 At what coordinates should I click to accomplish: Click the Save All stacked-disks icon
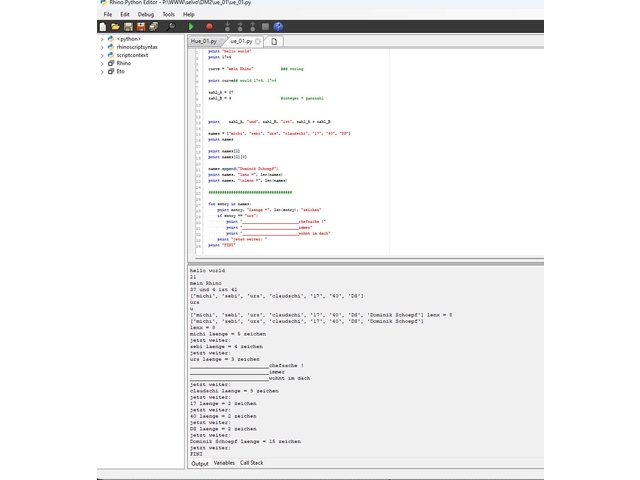[154, 27]
